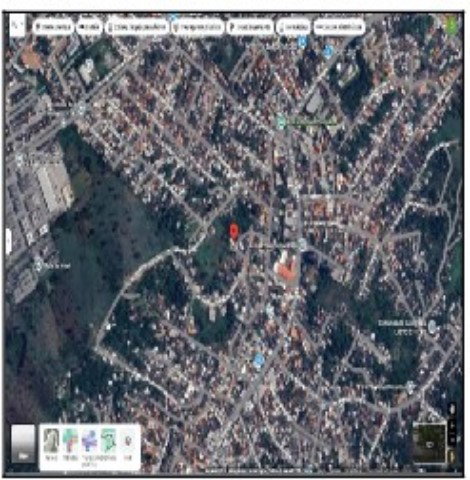Viewport: 470px width, 480px height.
Task: Enable the Terrain layer option
Action: [52, 445]
